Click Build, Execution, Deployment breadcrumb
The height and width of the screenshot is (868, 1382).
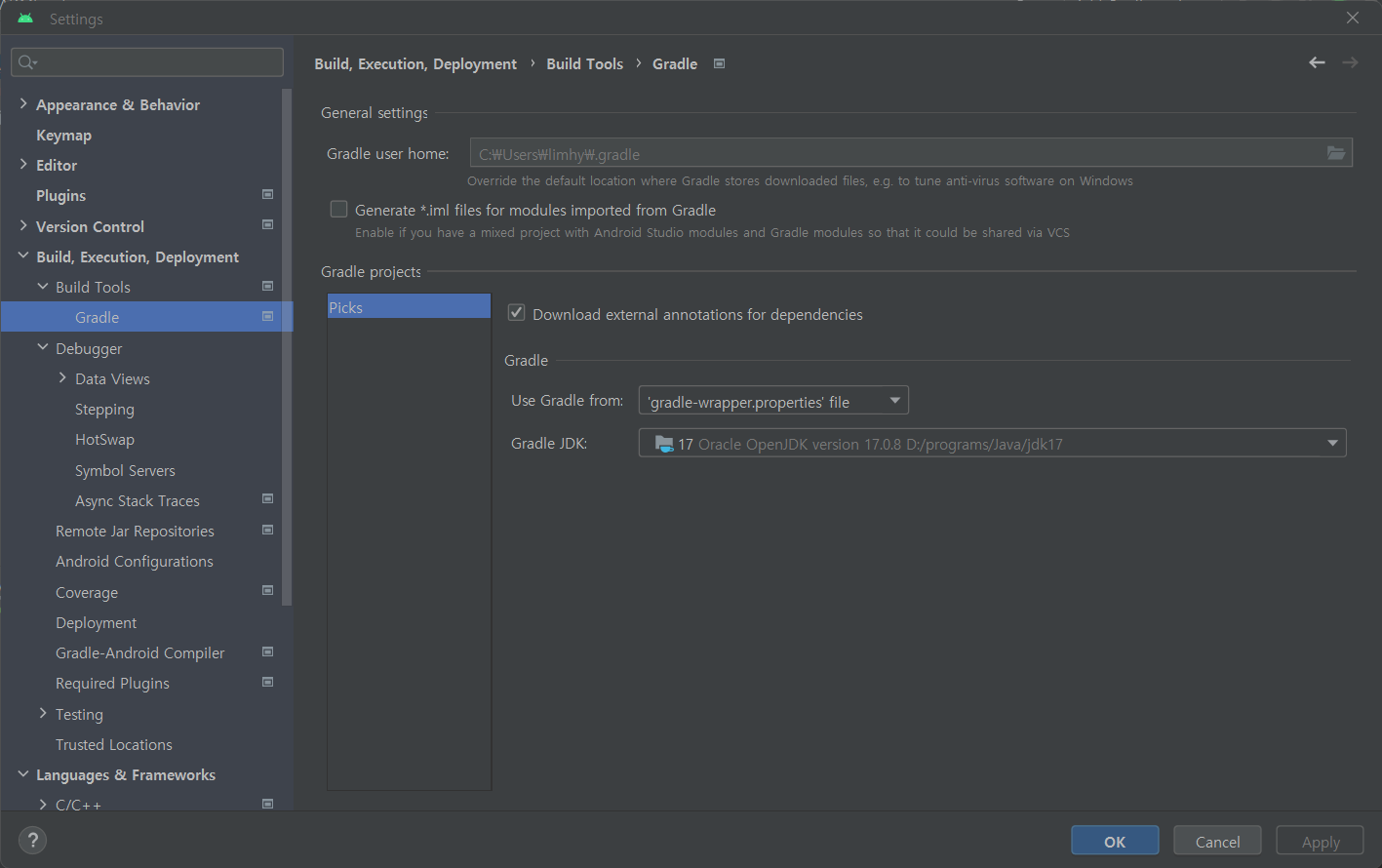point(415,64)
